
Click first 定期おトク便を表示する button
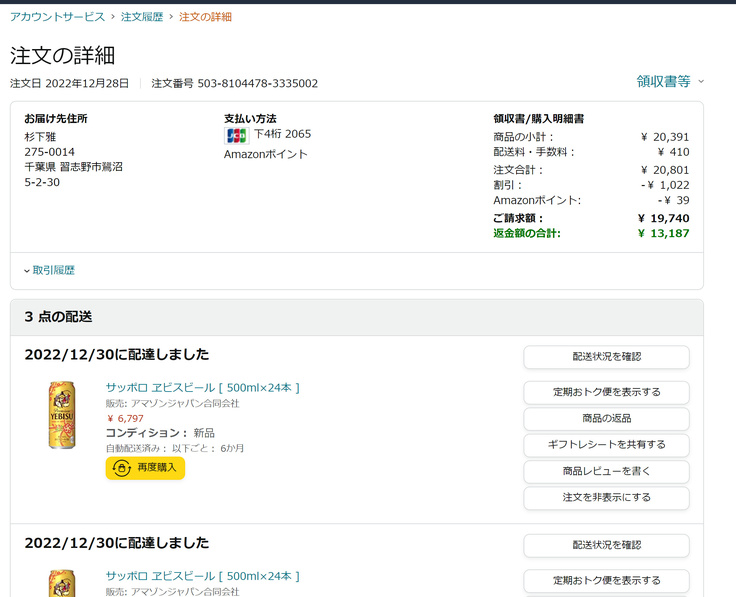[606, 392]
